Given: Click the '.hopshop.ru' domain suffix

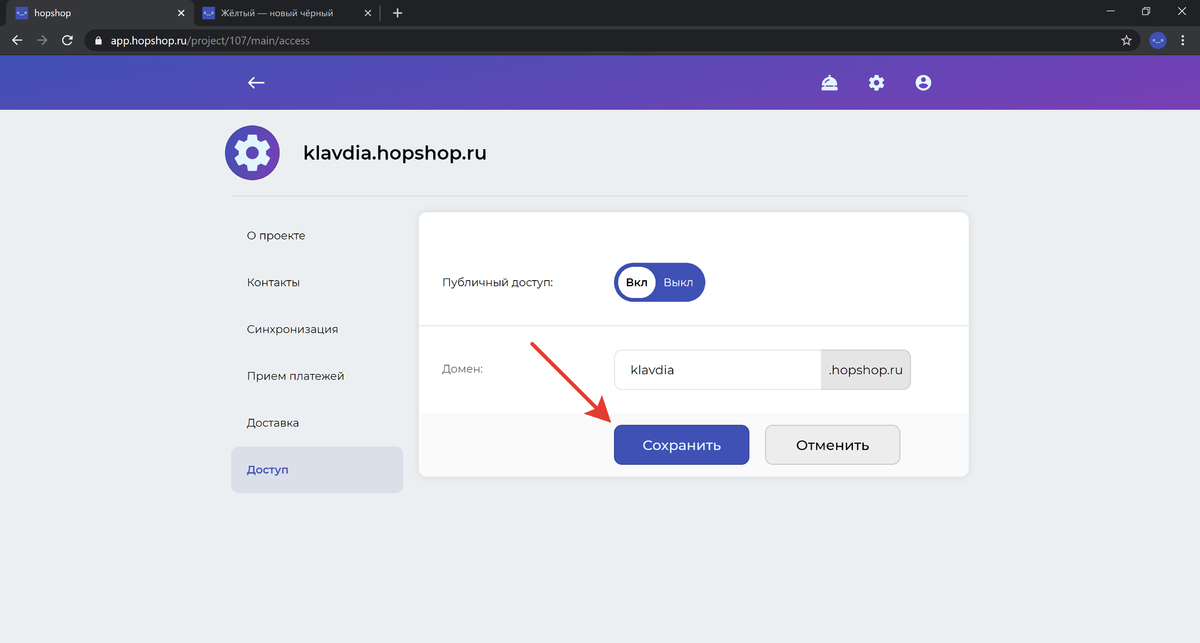Looking at the screenshot, I should point(866,369).
